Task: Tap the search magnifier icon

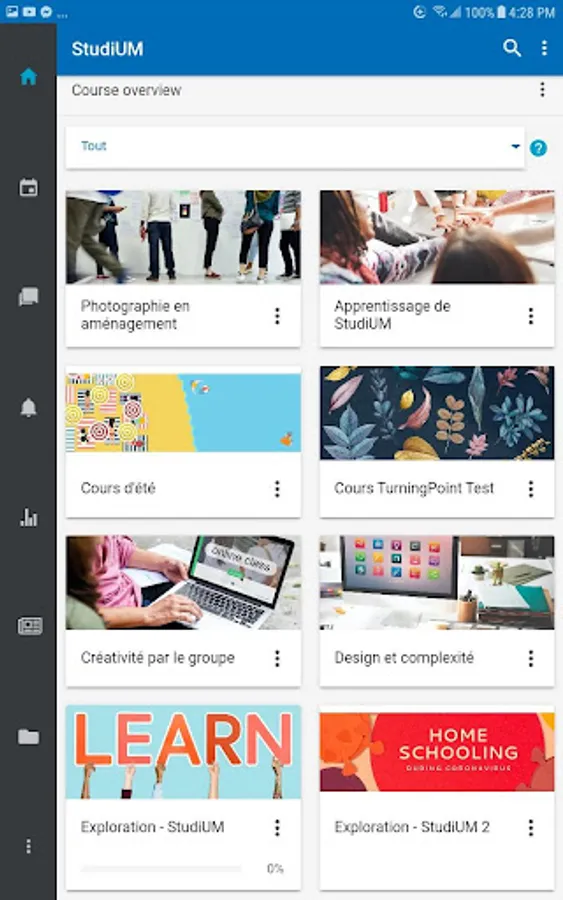Action: point(511,48)
